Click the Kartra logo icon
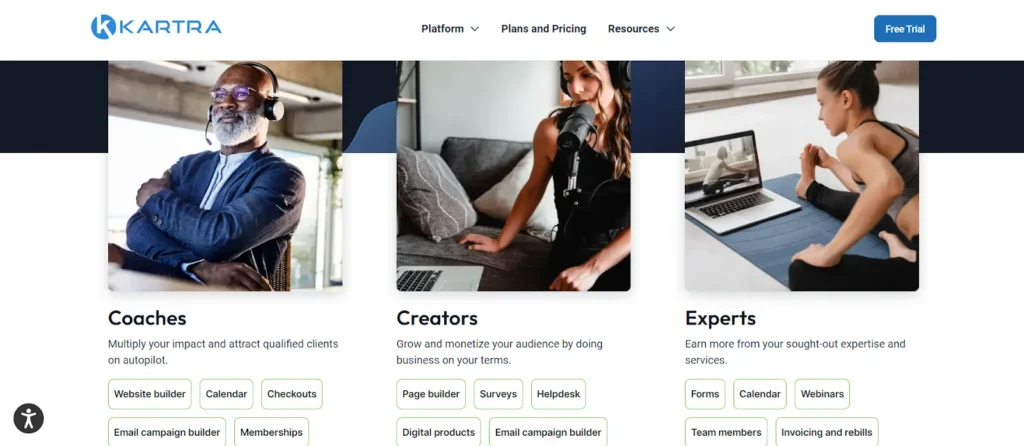This screenshot has height=446, width=1024. (103, 27)
